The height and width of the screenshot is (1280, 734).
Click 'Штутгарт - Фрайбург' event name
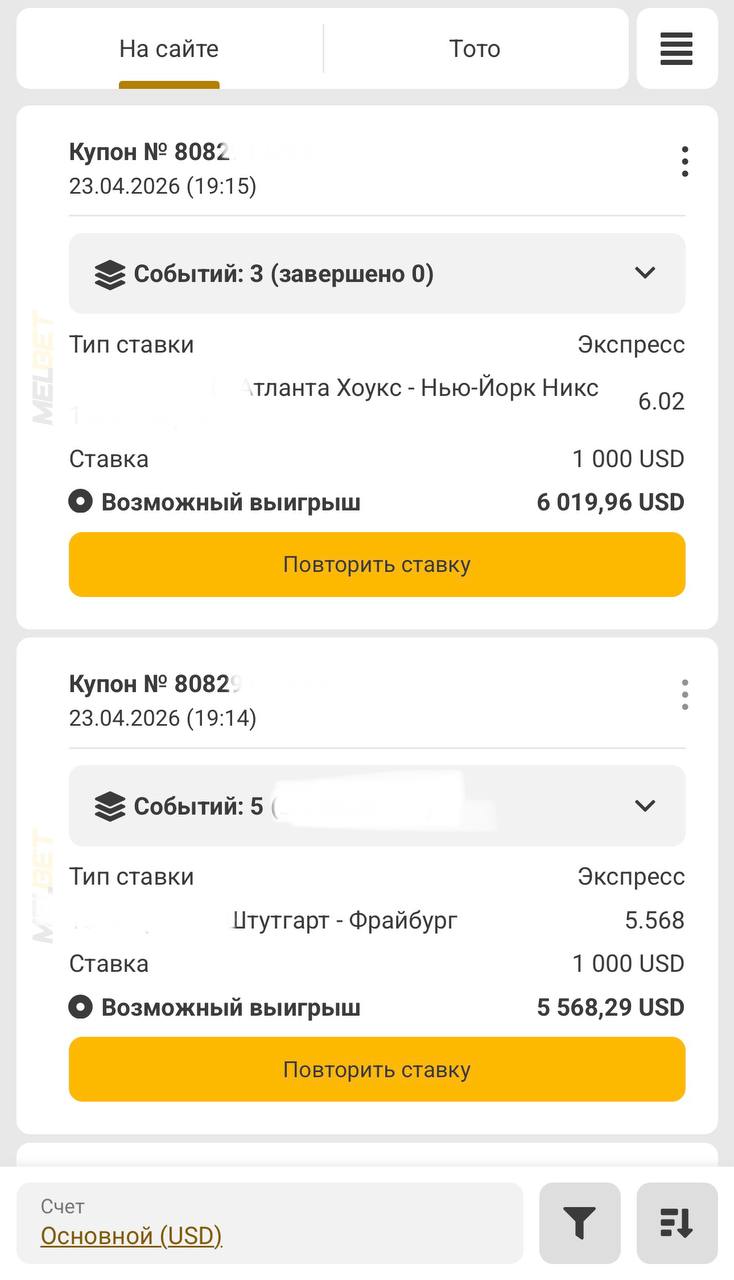(x=345, y=920)
